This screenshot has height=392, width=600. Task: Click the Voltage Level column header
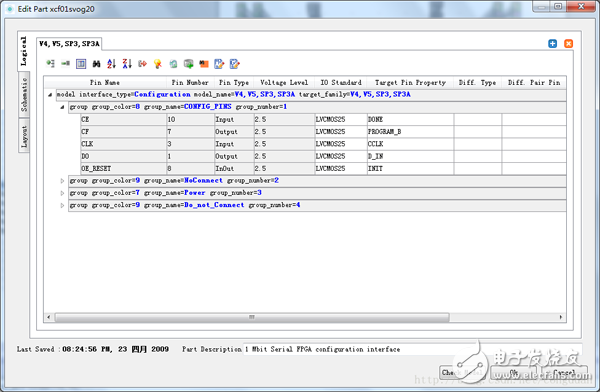tap(284, 82)
